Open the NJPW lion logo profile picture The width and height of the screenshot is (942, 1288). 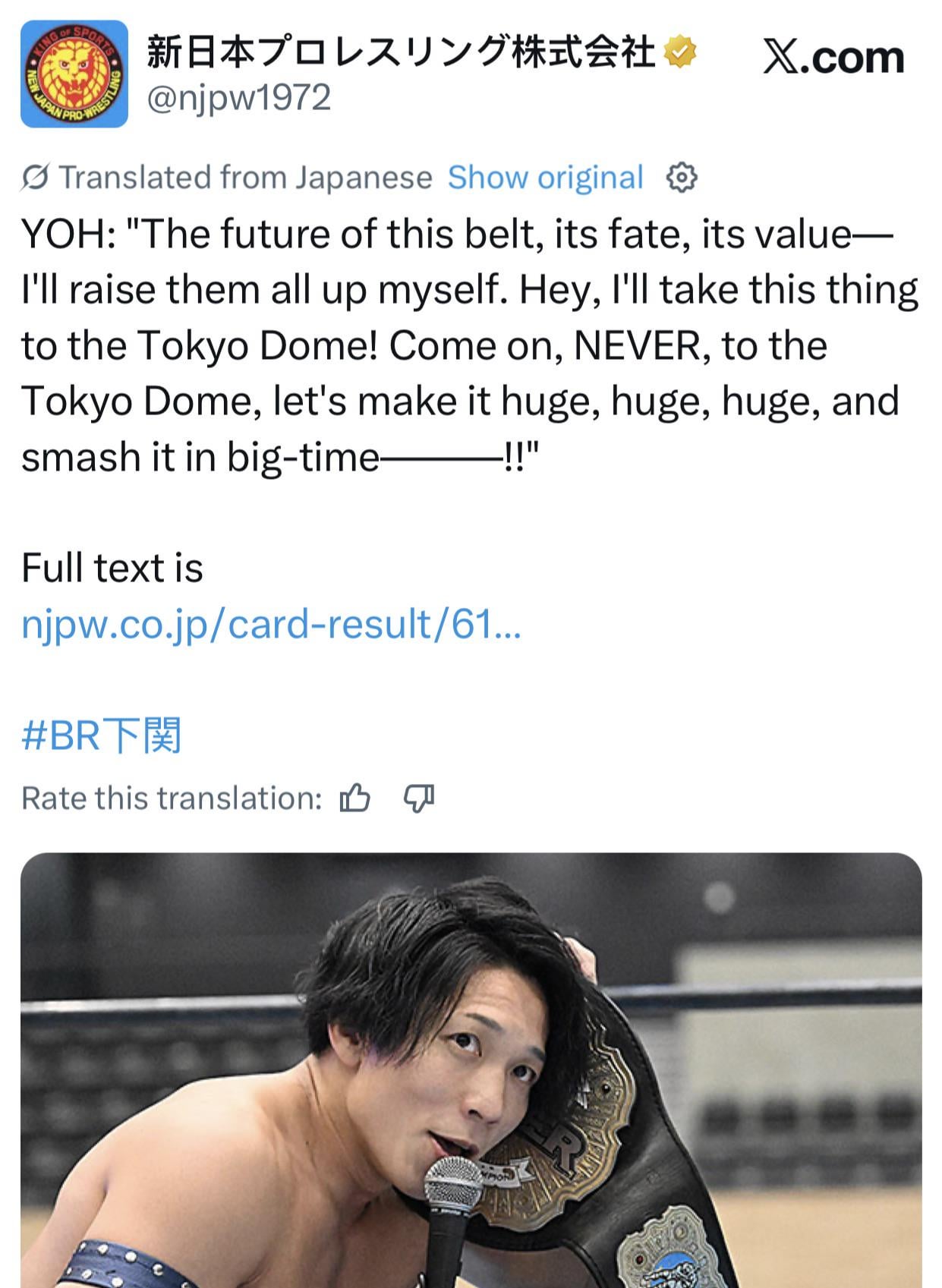[74, 74]
